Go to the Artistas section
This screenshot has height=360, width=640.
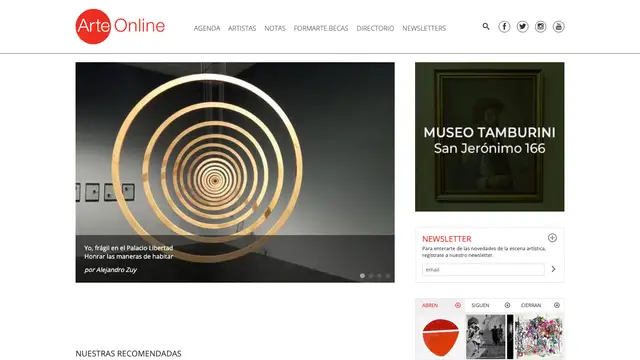click(x=242, y=28)
